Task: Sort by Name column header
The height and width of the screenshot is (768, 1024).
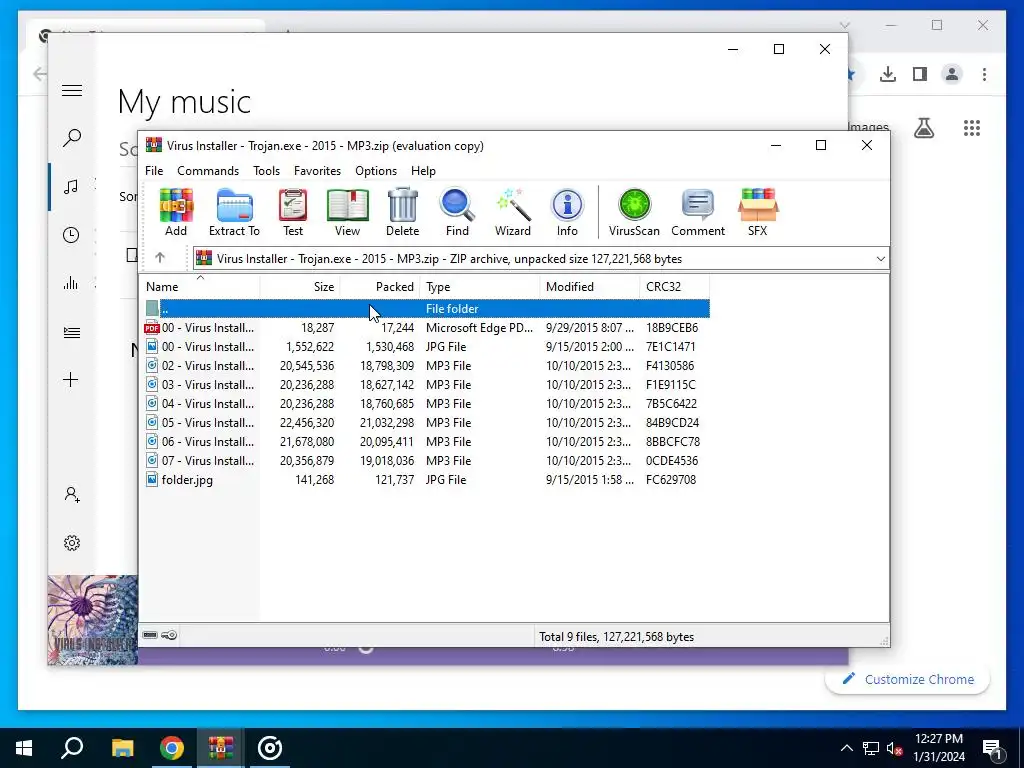Action: (x=200, y=287)
